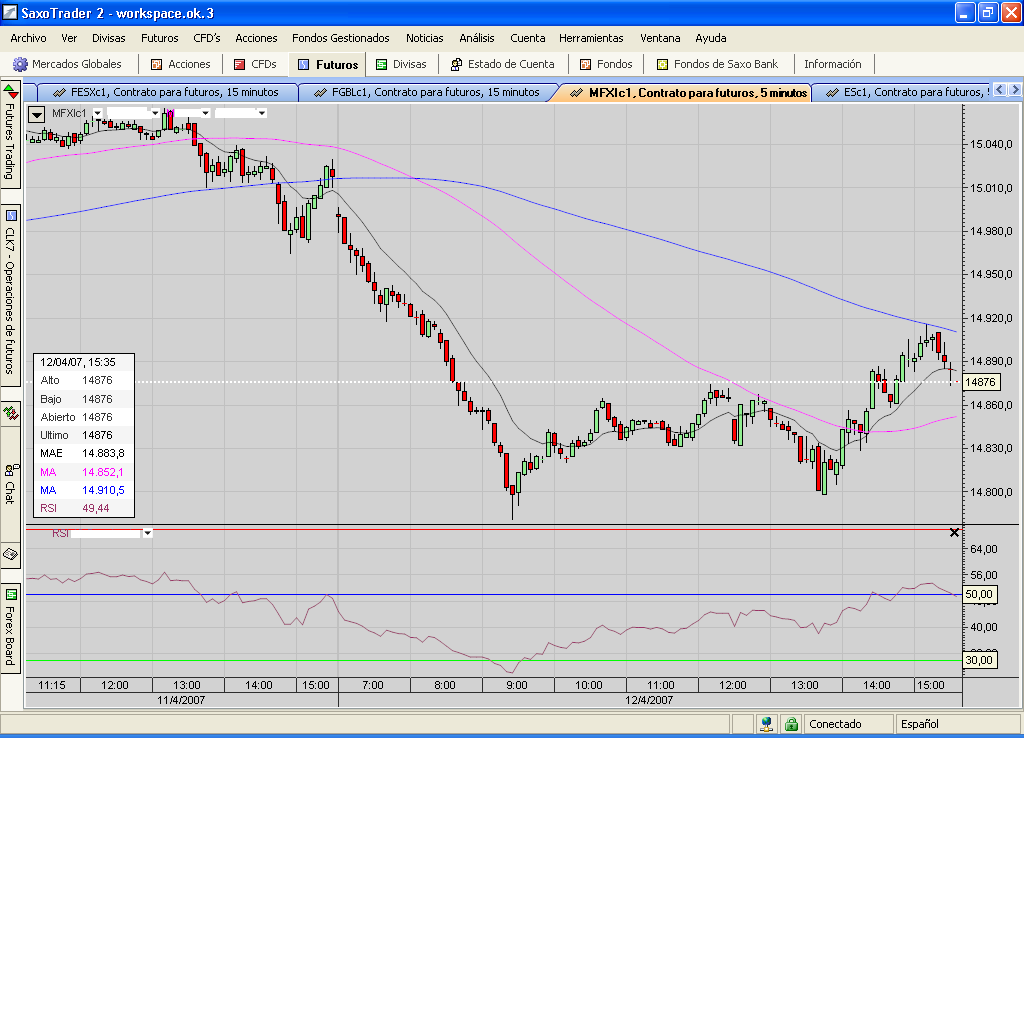Click the RSI 49,44 value

pos(96,508)
